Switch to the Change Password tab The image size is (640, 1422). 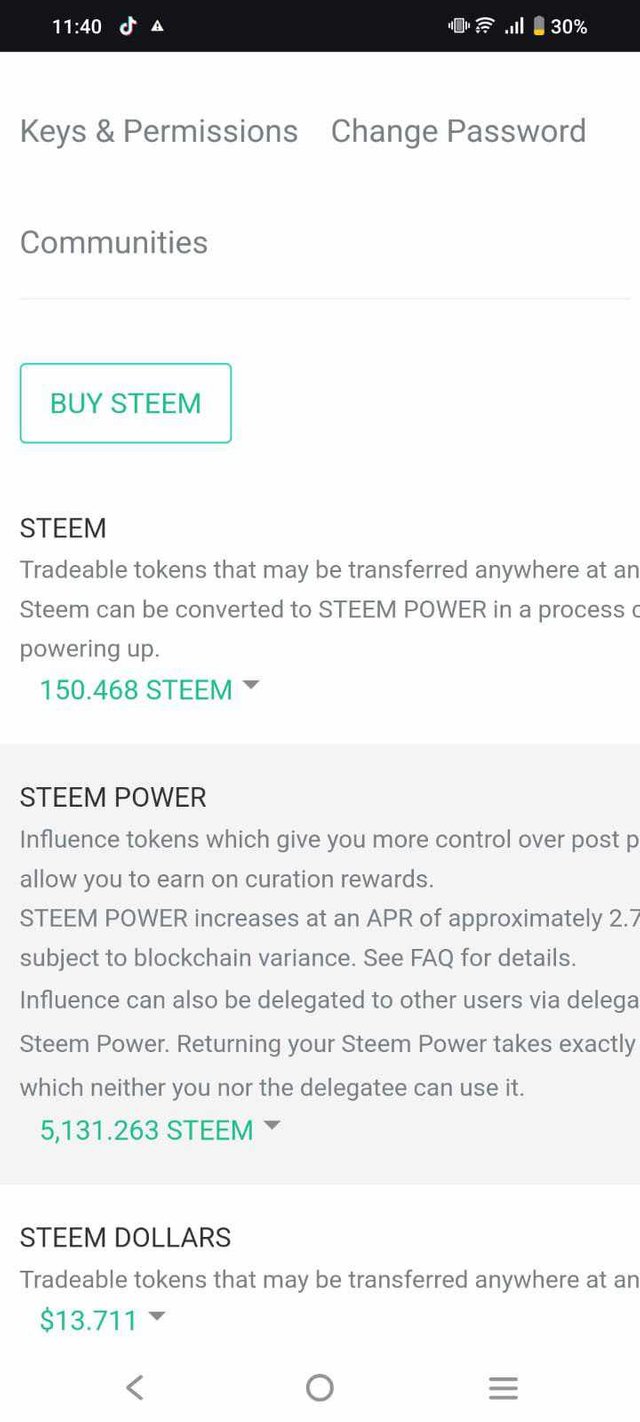458,131
